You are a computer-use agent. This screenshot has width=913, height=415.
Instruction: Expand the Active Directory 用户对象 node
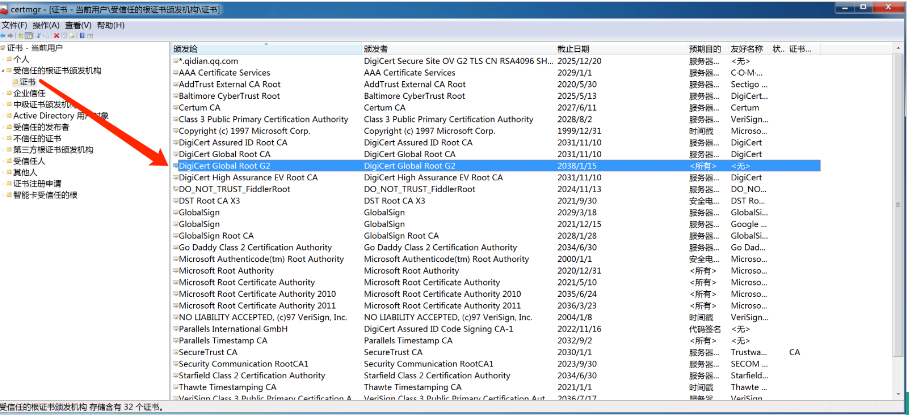tap(3, 116)
